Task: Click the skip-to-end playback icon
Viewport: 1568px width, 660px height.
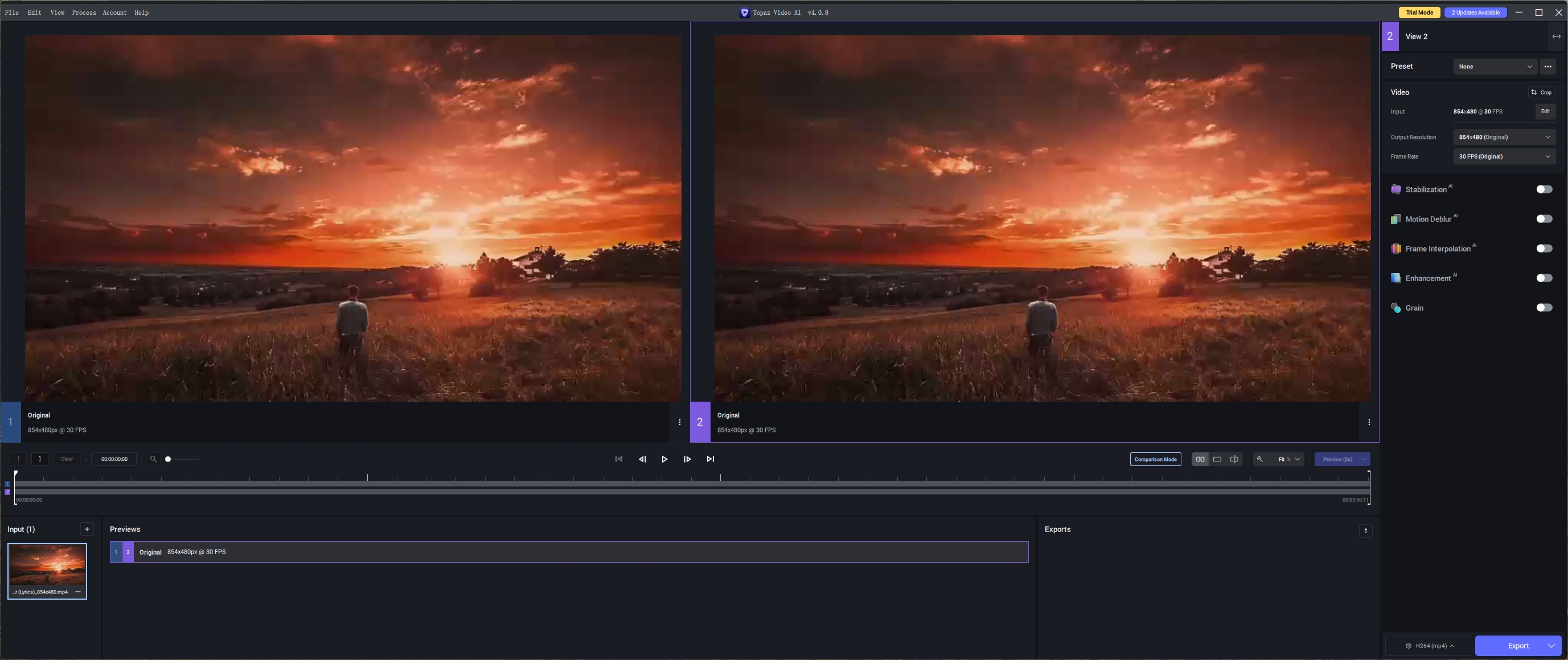Action: [x=711, y=459]
